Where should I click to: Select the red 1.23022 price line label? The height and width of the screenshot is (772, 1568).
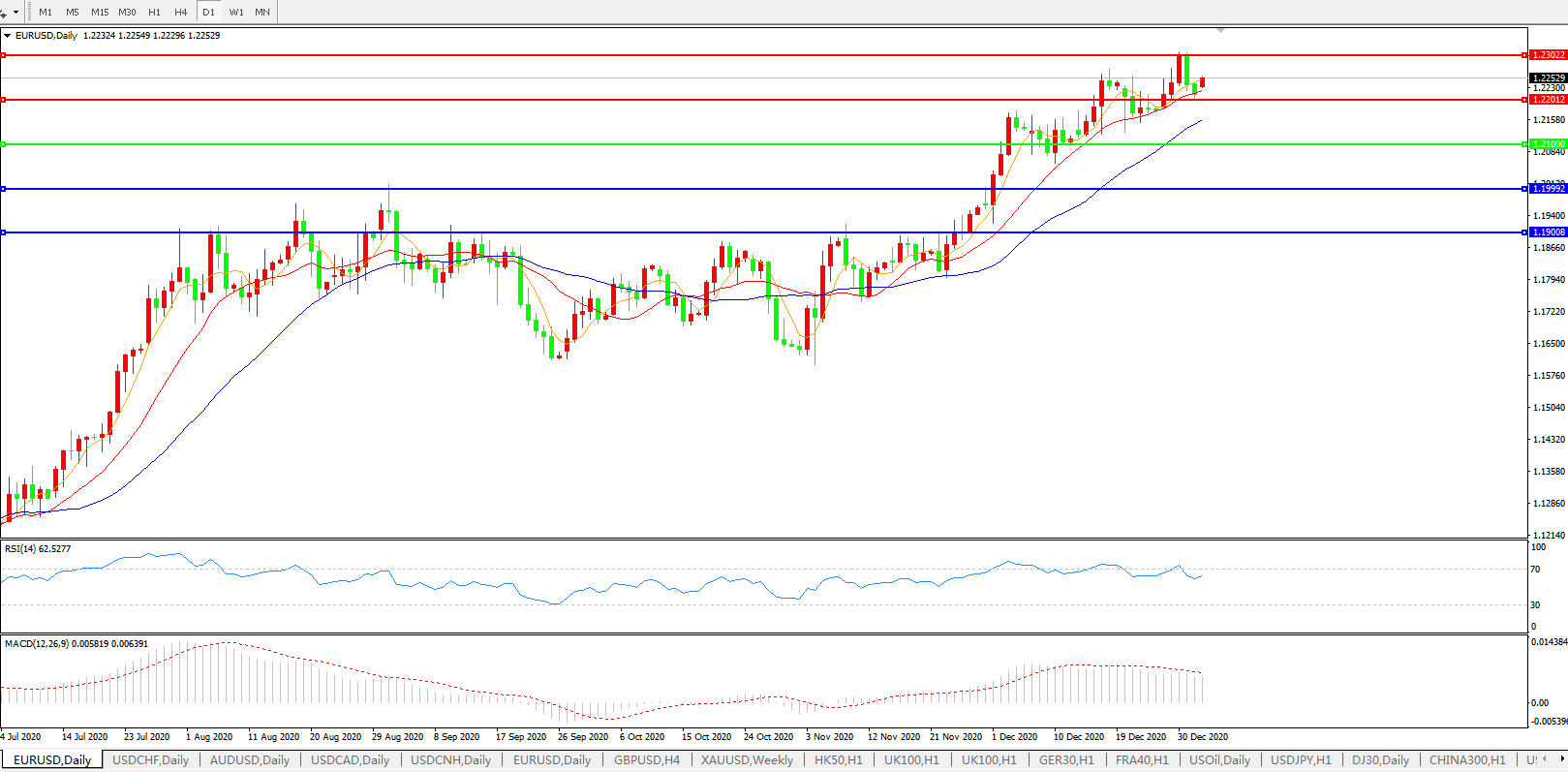1548,55
